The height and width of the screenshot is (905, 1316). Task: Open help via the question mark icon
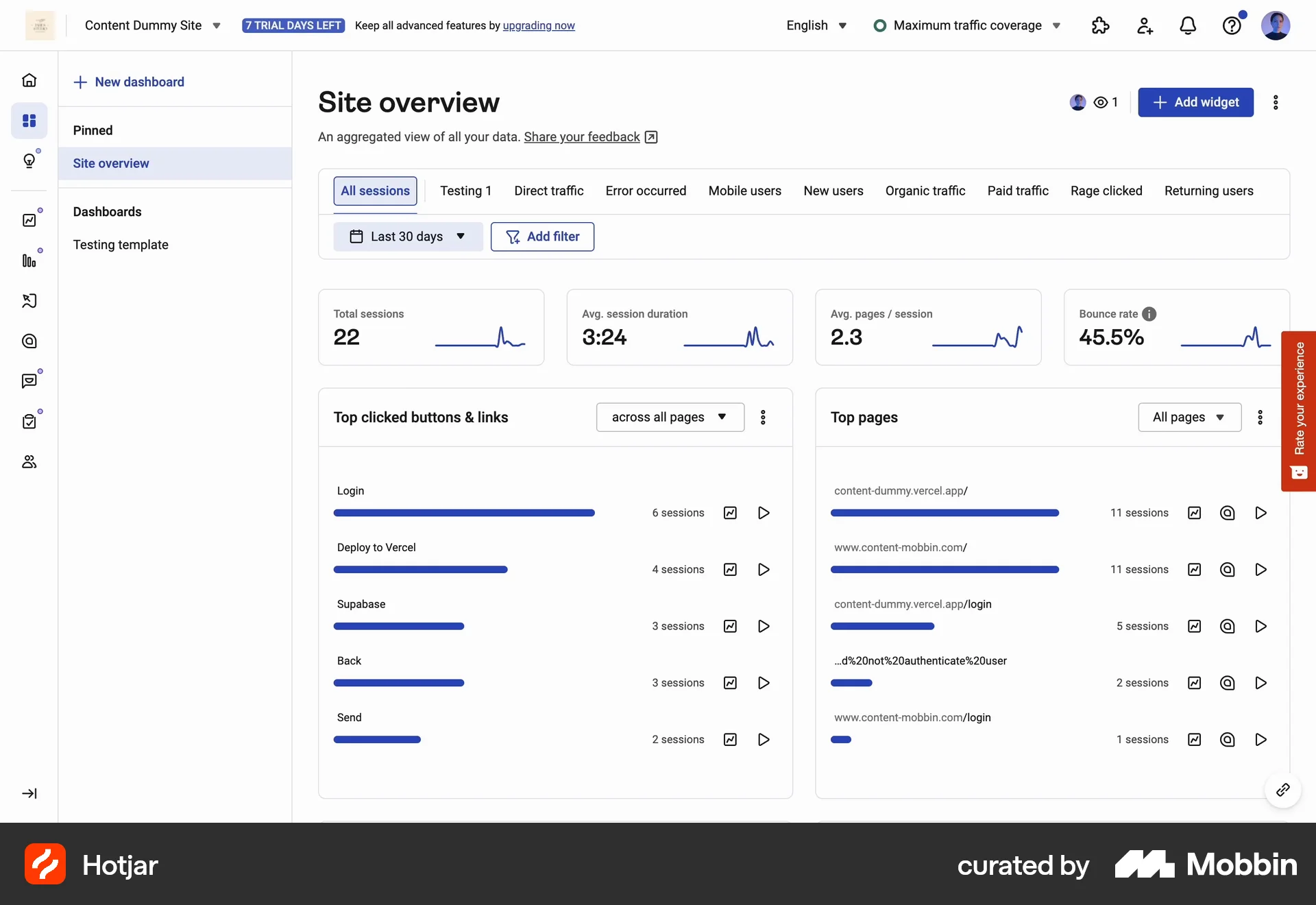pyautogui.click(x=1232, y=25)
